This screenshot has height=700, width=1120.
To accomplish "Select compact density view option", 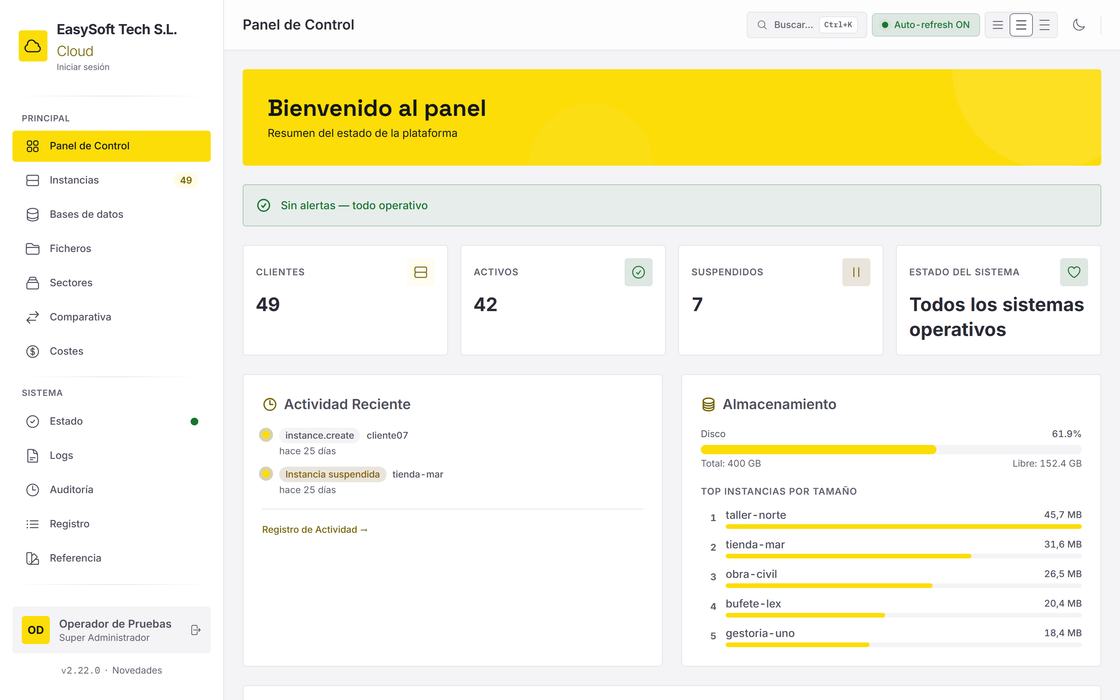I will pyautogui.click(x=998, y=25).
